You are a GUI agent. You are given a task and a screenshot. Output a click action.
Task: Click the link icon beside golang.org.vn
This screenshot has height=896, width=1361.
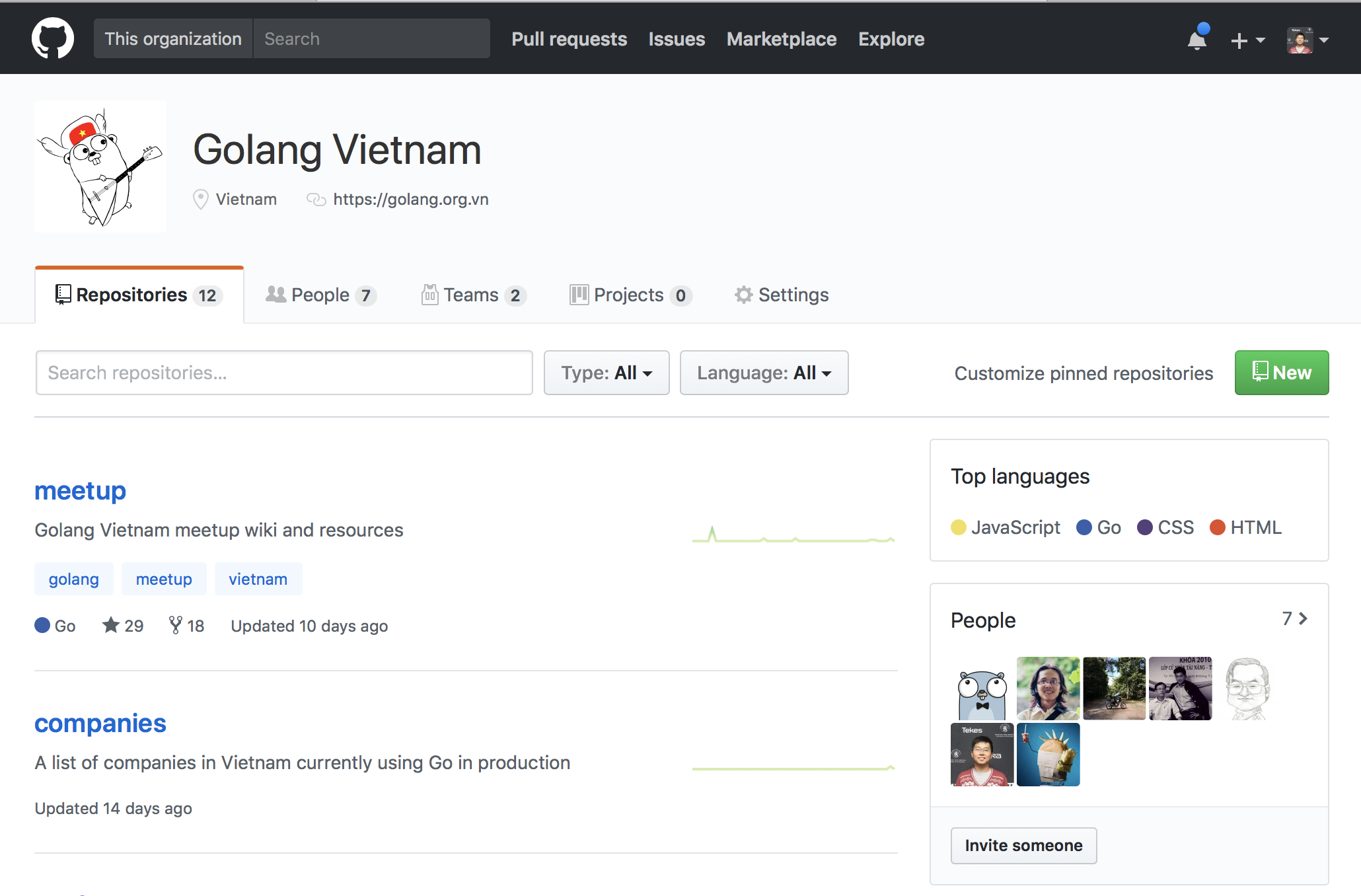tap(316, 199)
